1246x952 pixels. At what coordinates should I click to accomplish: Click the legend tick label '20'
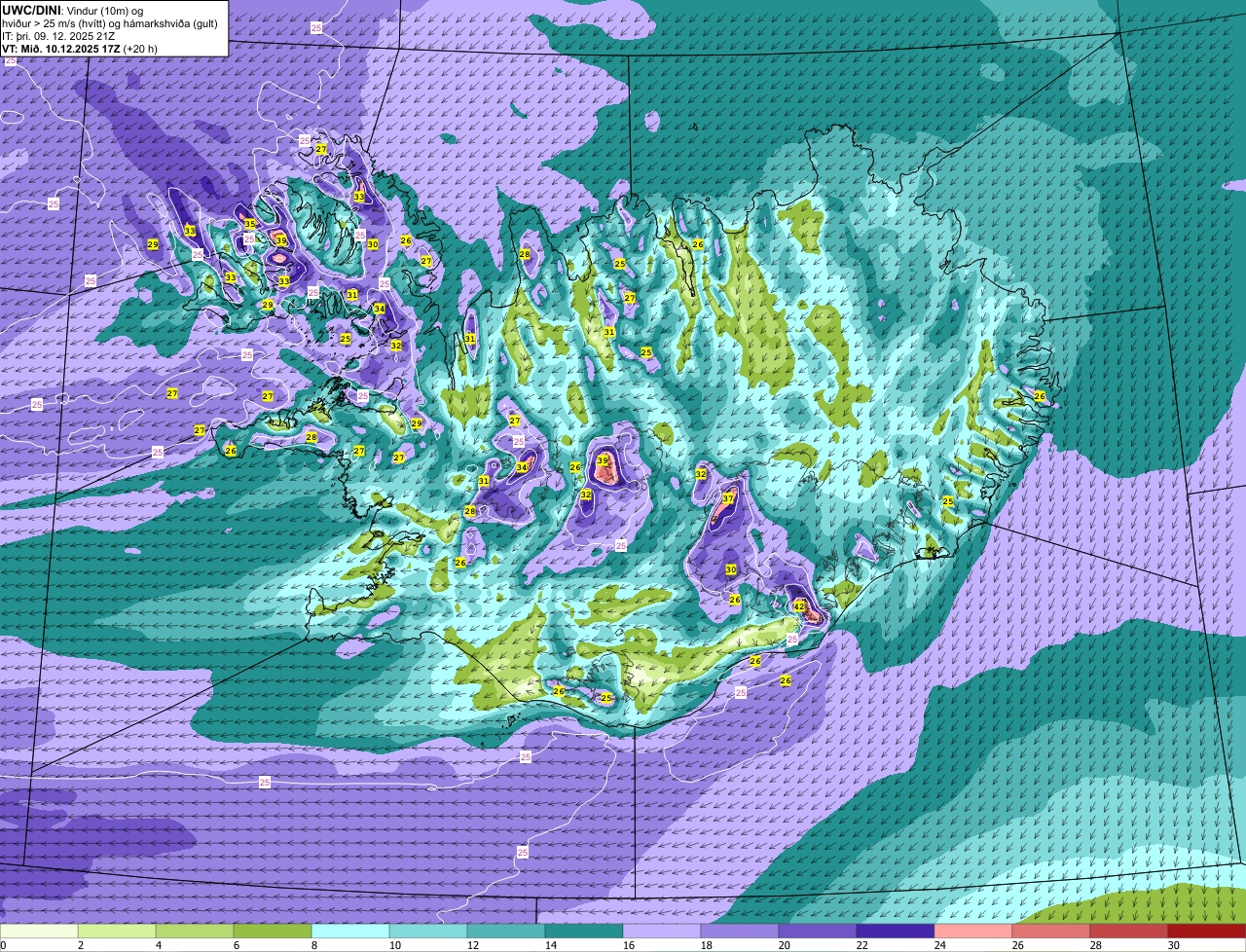(x=785, y=945)
